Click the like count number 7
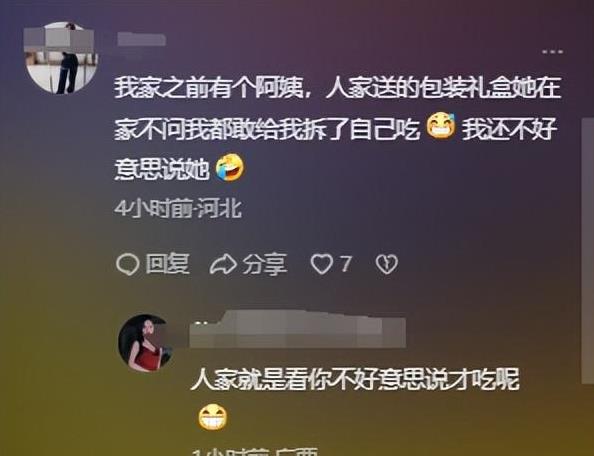 [345, 264]
